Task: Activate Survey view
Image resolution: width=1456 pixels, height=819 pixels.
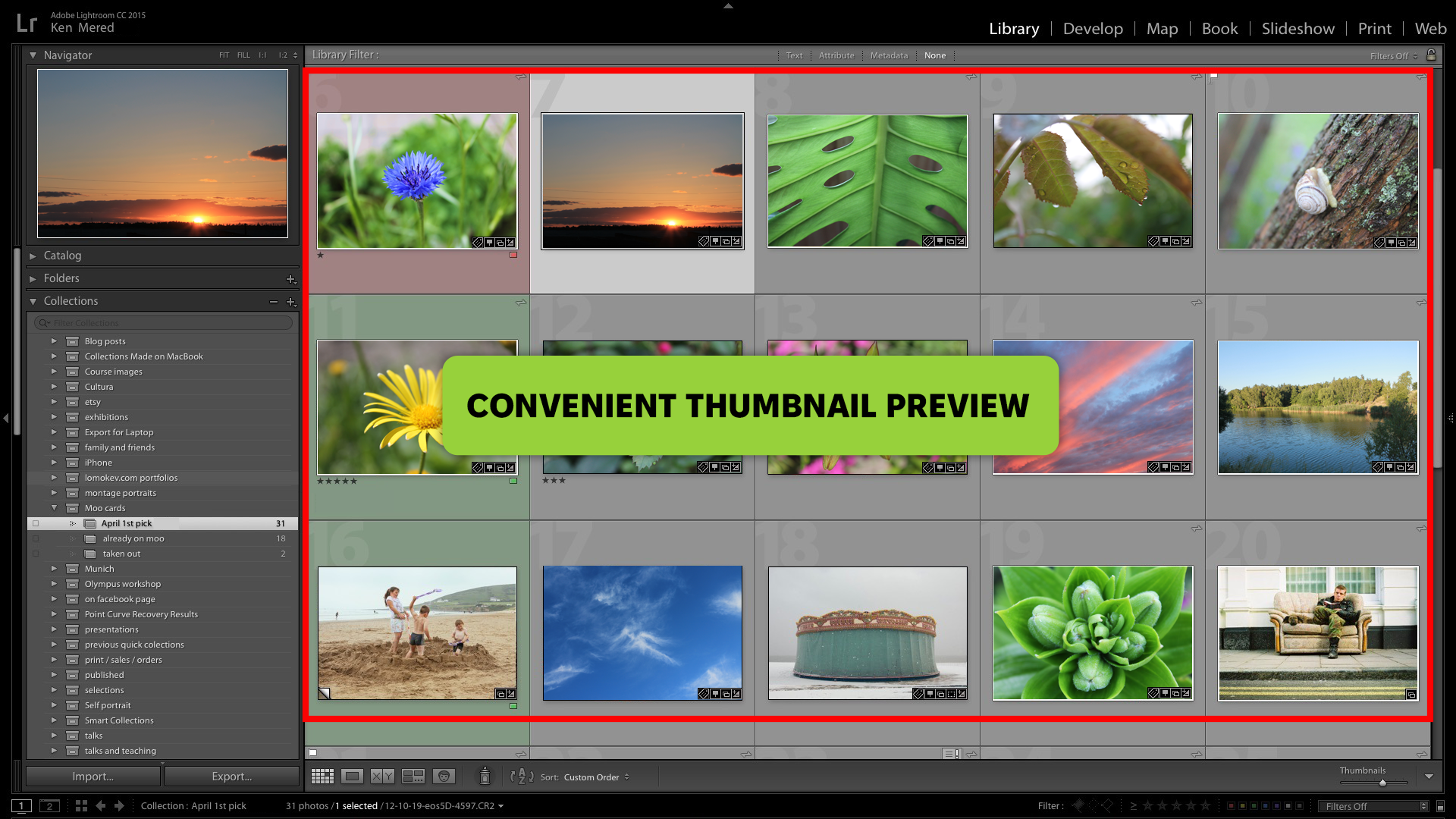Action: 413,776
